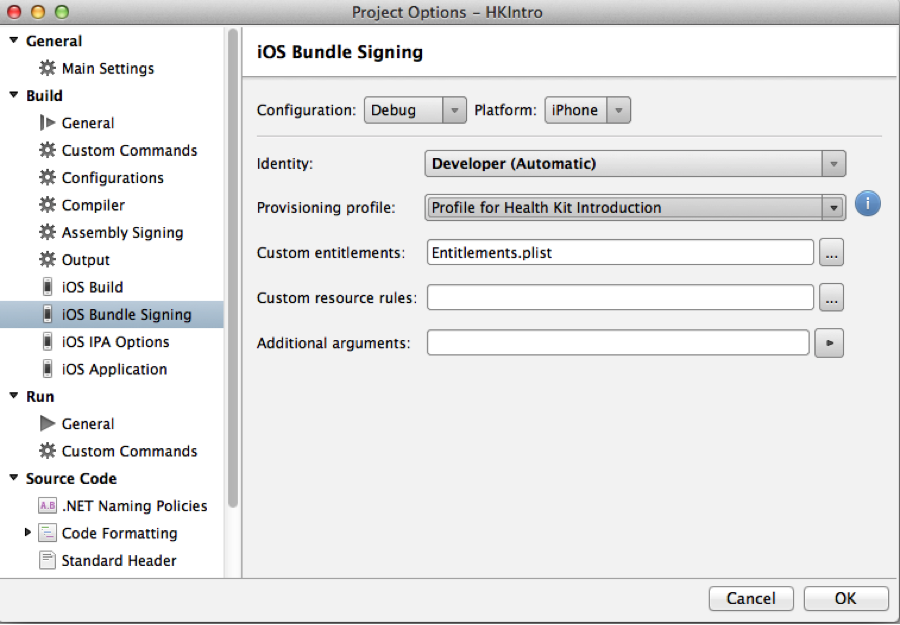Click the A.B icon for .NET Naming Policies
900x625 pixels.
point(48,506)
